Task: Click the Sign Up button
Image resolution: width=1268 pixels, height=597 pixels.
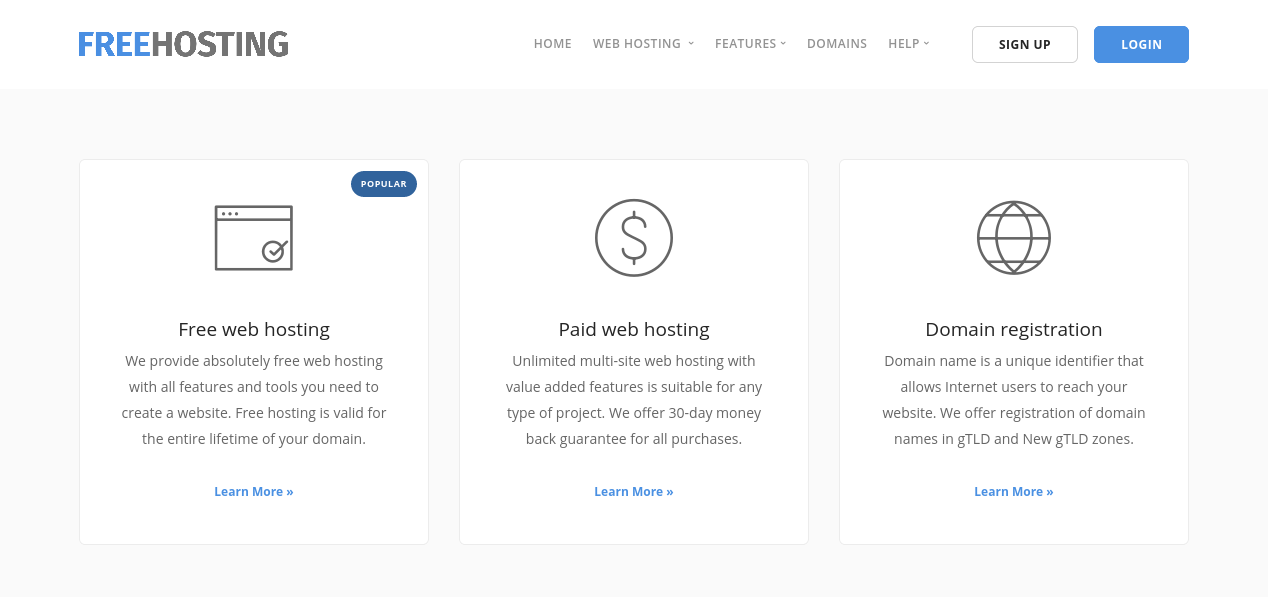Action: point(1025,45)
